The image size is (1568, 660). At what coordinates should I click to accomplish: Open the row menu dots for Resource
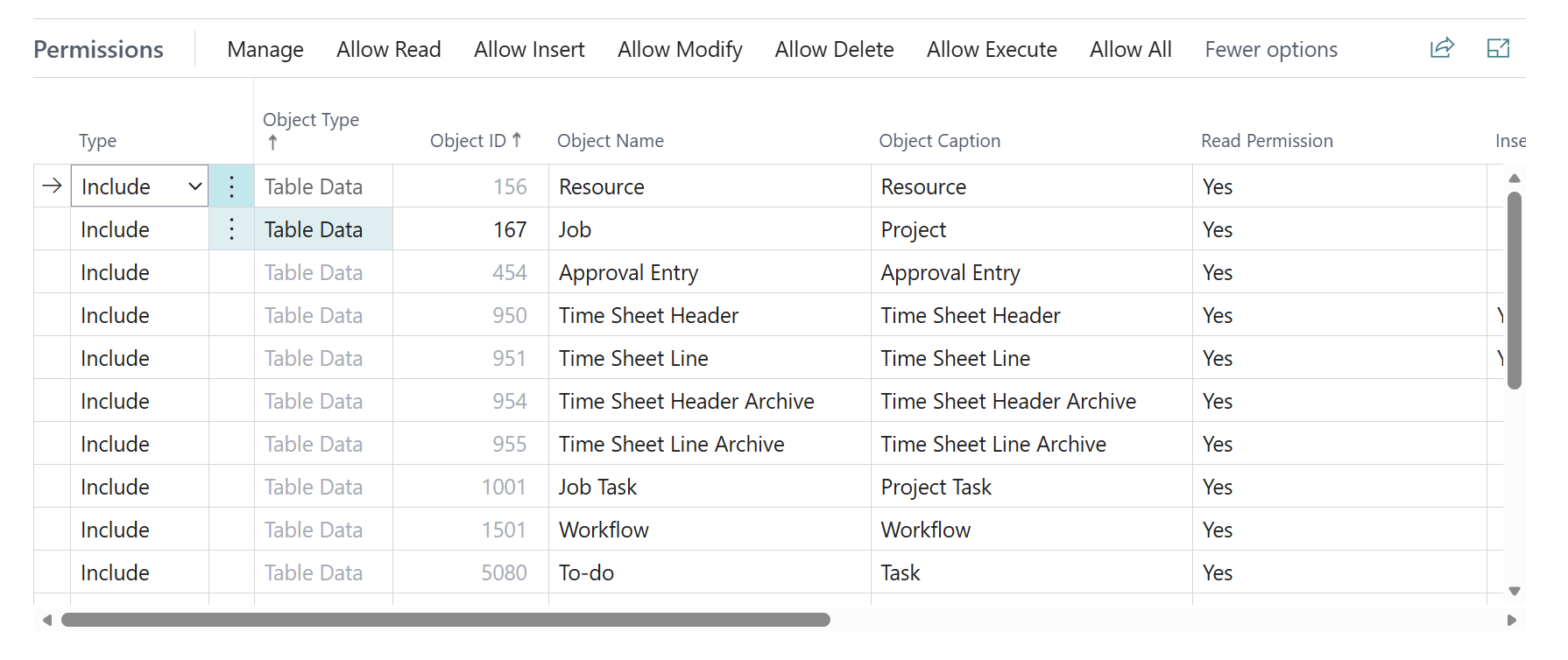point(231,186)
